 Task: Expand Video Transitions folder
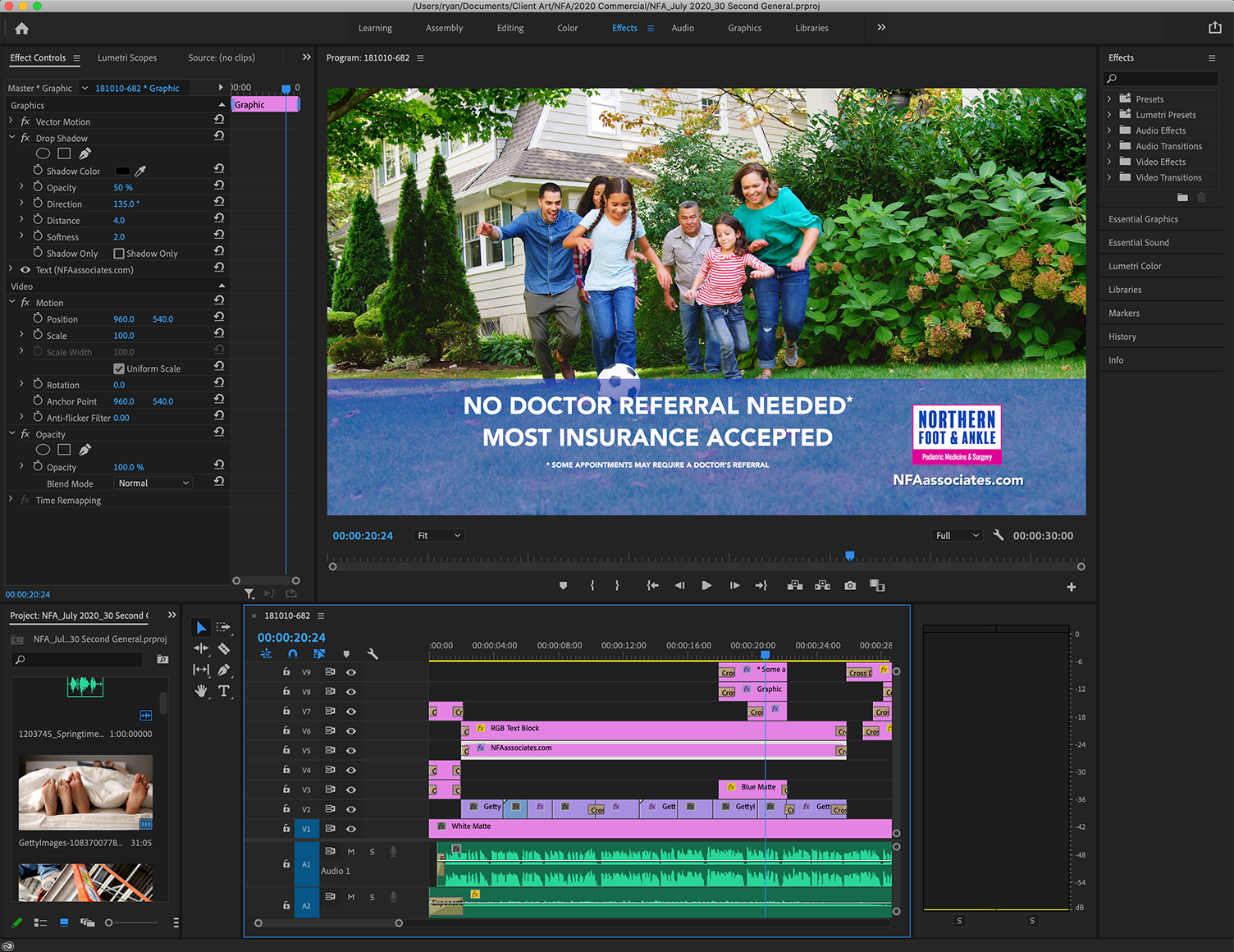[1110, 177]
